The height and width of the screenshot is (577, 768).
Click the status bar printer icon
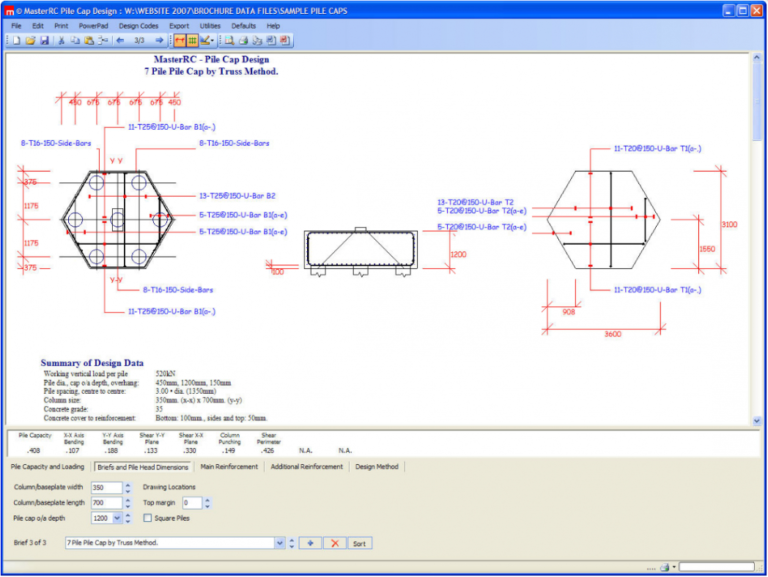point(665,567)
